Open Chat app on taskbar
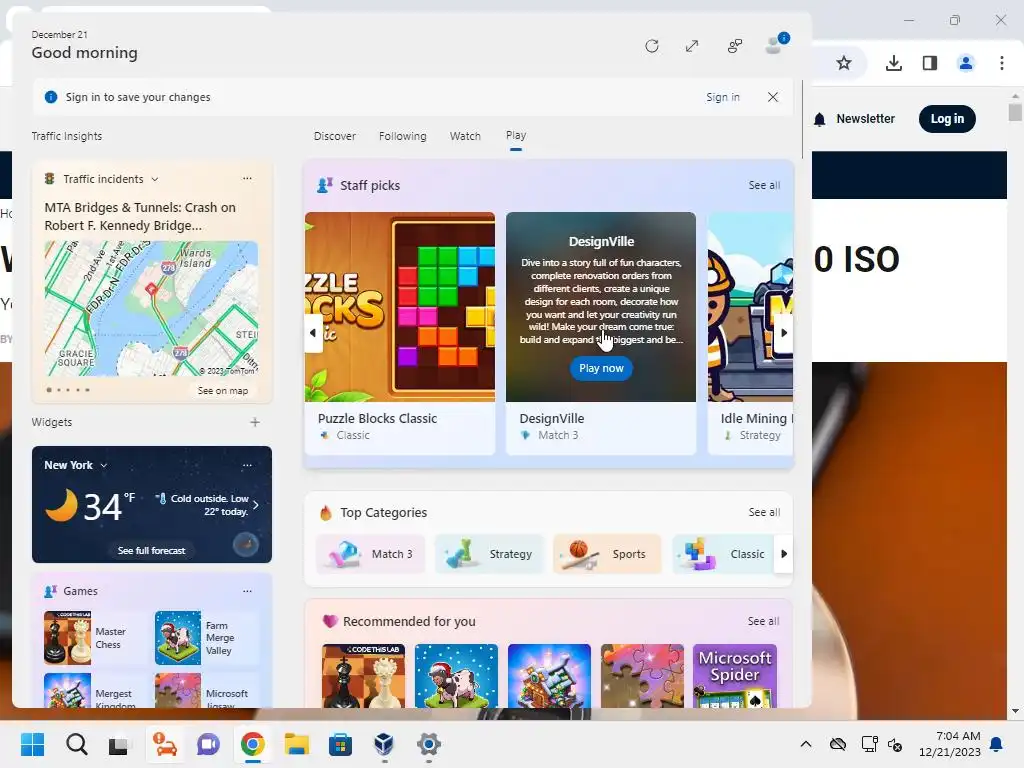Viewport: 1024px width, 768px height. [208, 744]
